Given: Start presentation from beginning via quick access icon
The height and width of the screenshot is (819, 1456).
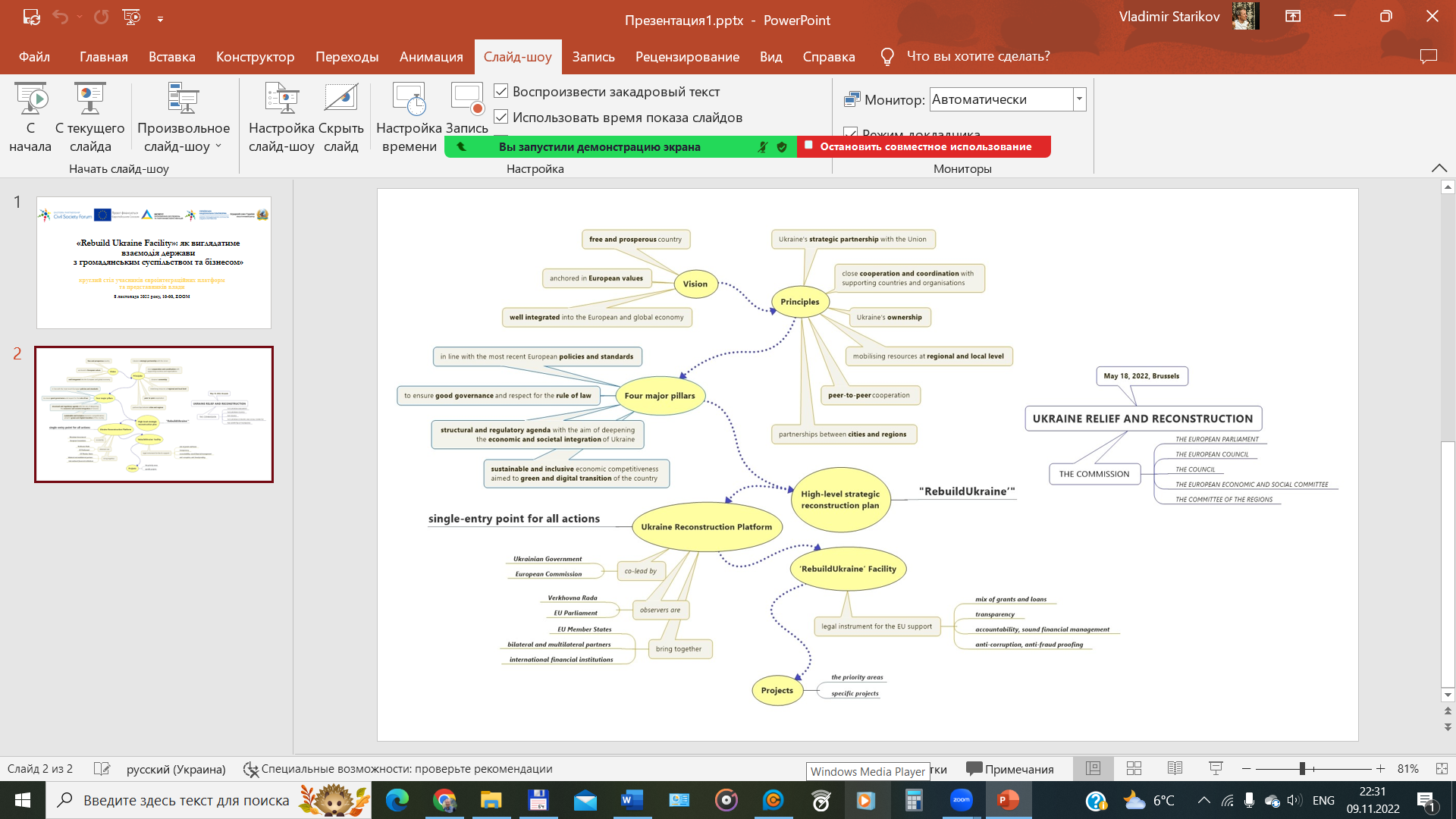Looking at the screenshot, I should [131, 17].
